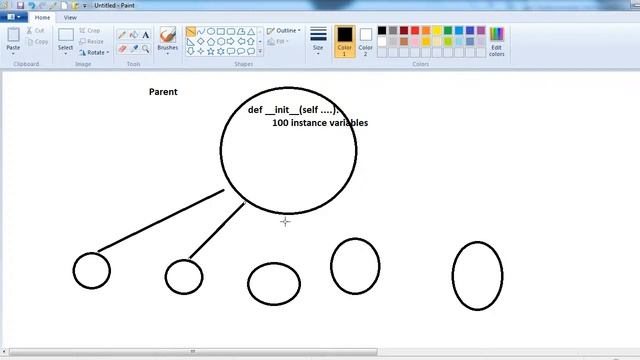The image size is (640, 360).
Task: Choose the Hexagon shape
Action: click(221, 42)
